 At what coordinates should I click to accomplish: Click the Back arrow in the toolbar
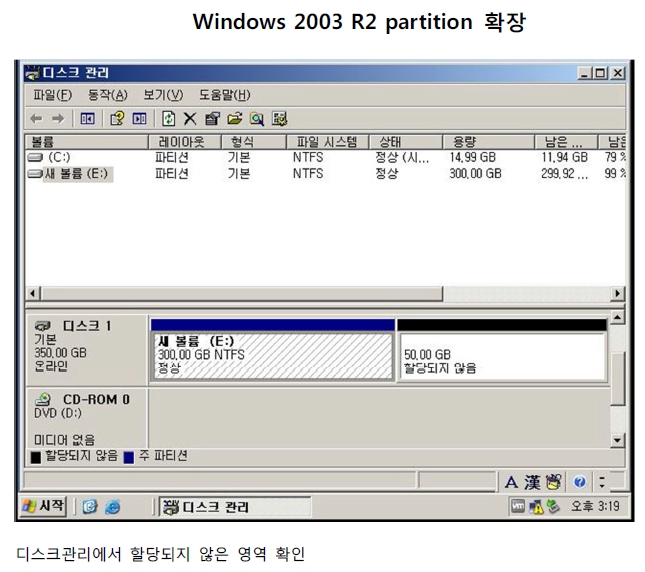click(x=37, y=119)
